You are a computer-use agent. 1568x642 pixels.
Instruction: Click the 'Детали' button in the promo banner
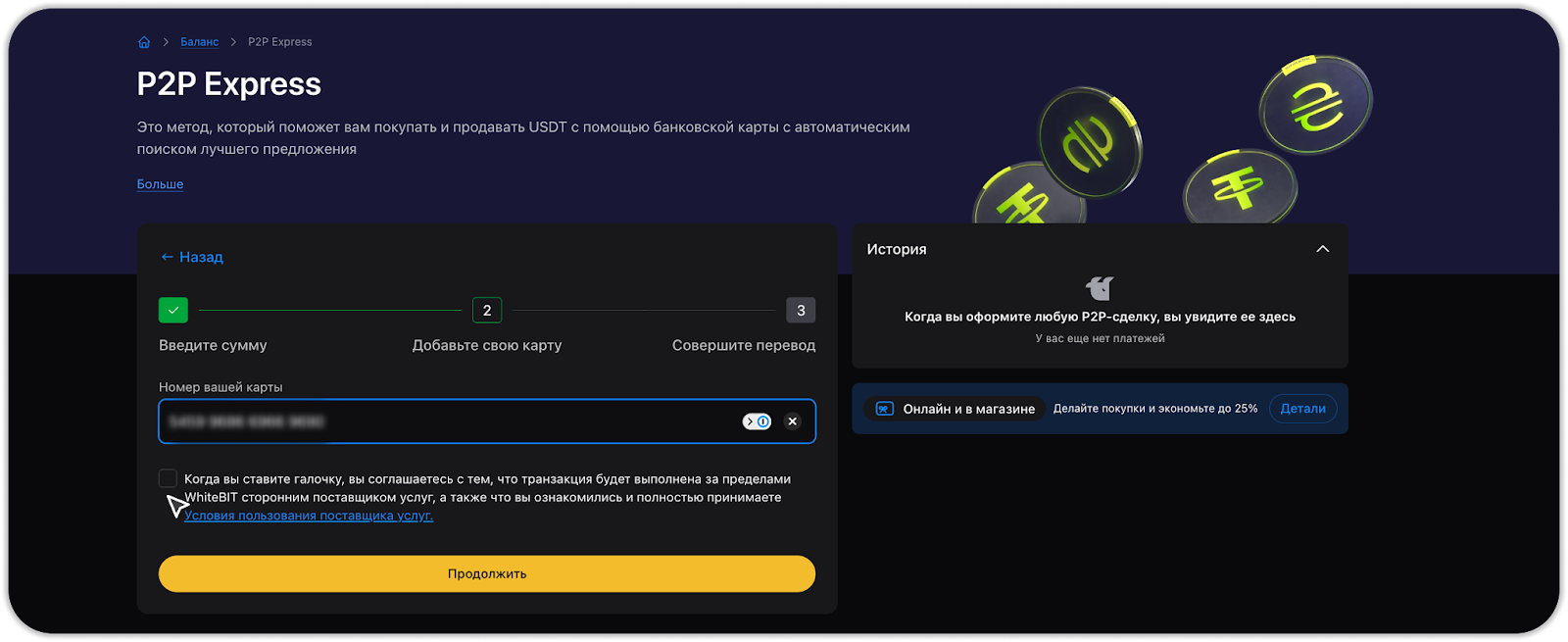1302,409
